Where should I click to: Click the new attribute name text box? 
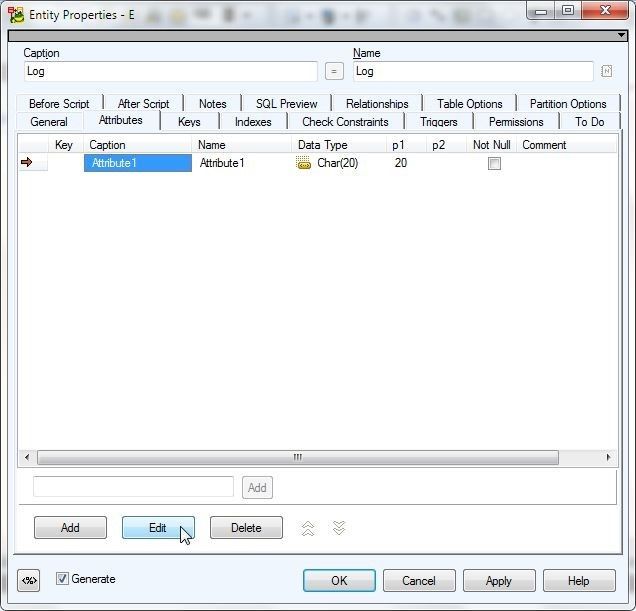click(133, 486)
